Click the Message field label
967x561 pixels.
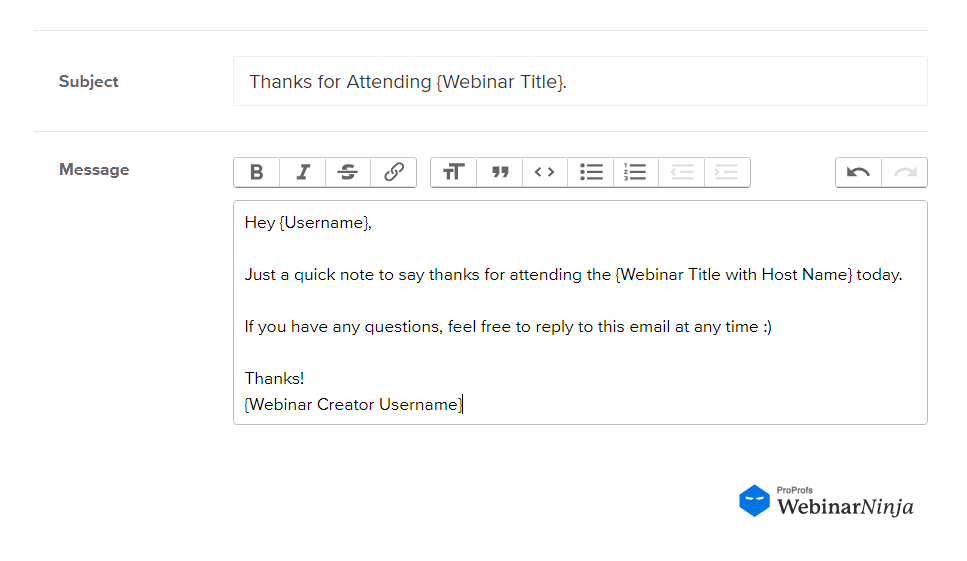[94, 170]
